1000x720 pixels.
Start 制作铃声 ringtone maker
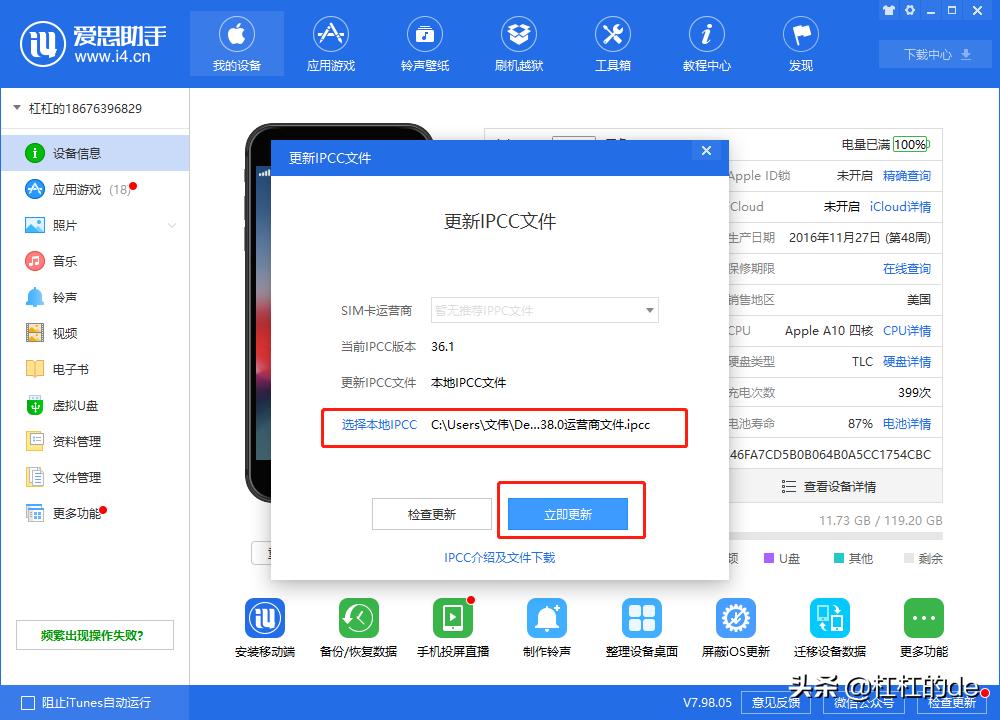pos(547,627)
